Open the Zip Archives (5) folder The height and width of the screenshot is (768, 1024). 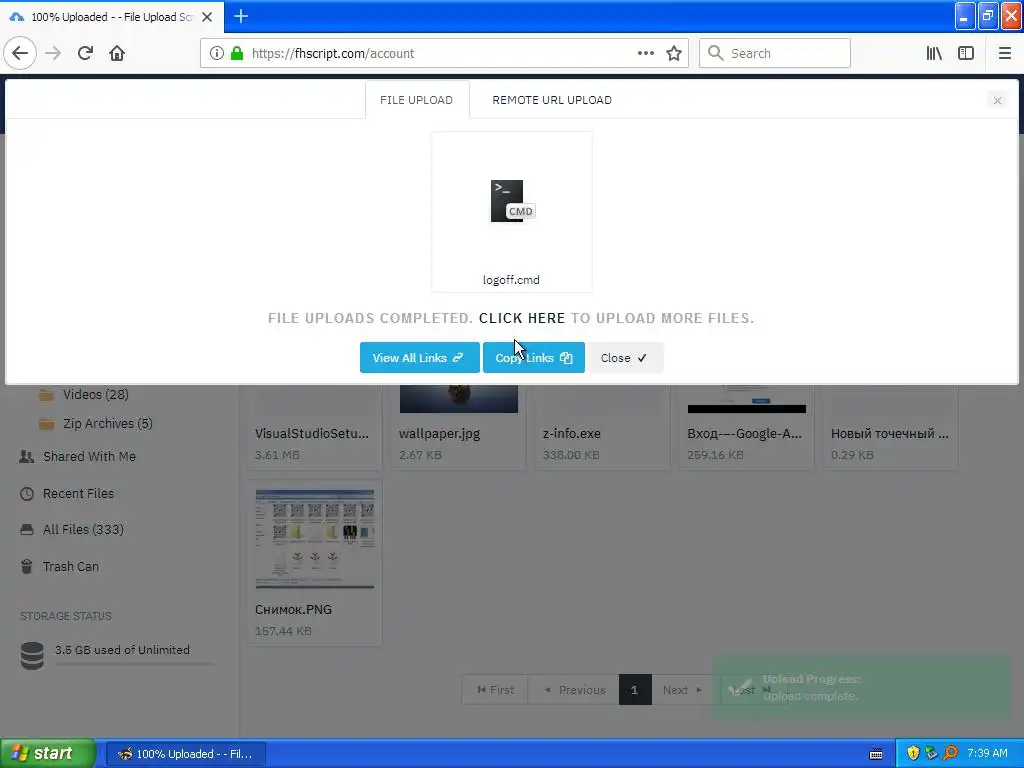point(108,423)
